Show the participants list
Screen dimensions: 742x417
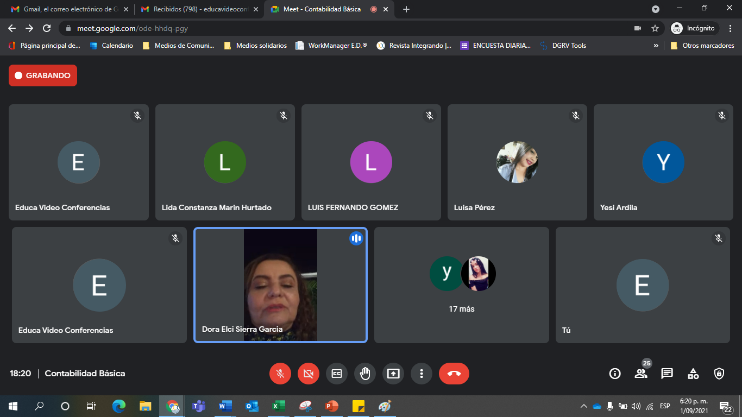coord(641,374)
